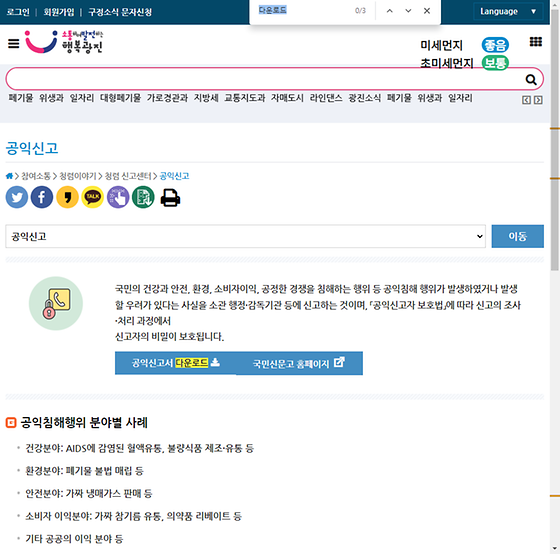Select the 지방세 keyword
The width and height of the screenshot is (560, 554).
[206, 98]
